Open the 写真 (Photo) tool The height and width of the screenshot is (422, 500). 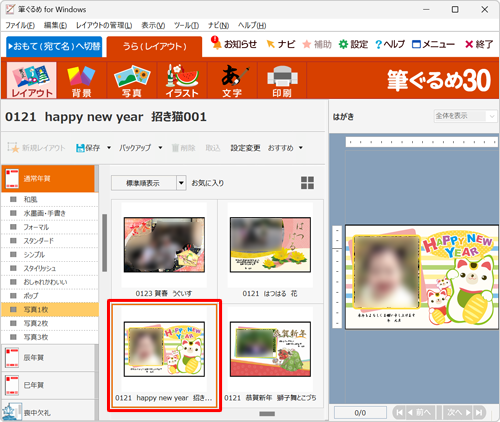(132, 80)
